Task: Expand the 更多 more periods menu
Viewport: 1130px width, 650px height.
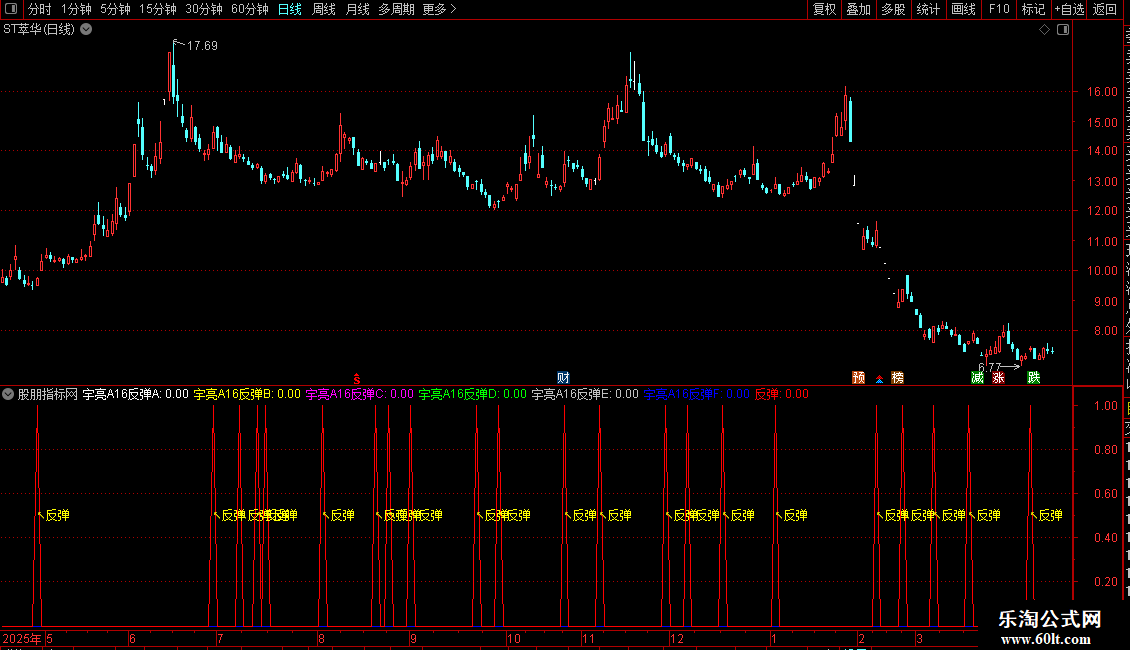Action: [439, 9]
